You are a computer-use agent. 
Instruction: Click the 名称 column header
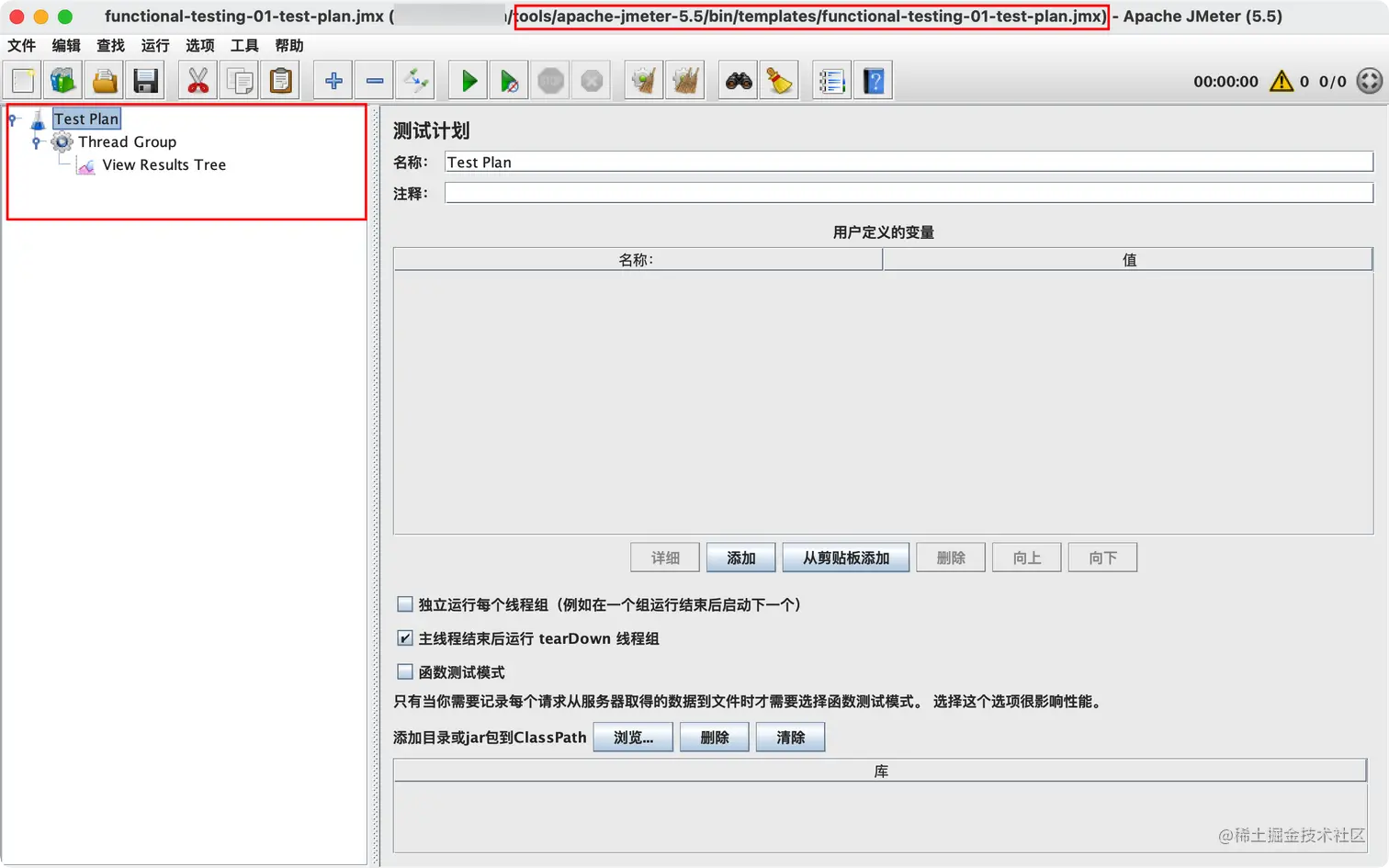pyautogui.click(x=638, y=260)
